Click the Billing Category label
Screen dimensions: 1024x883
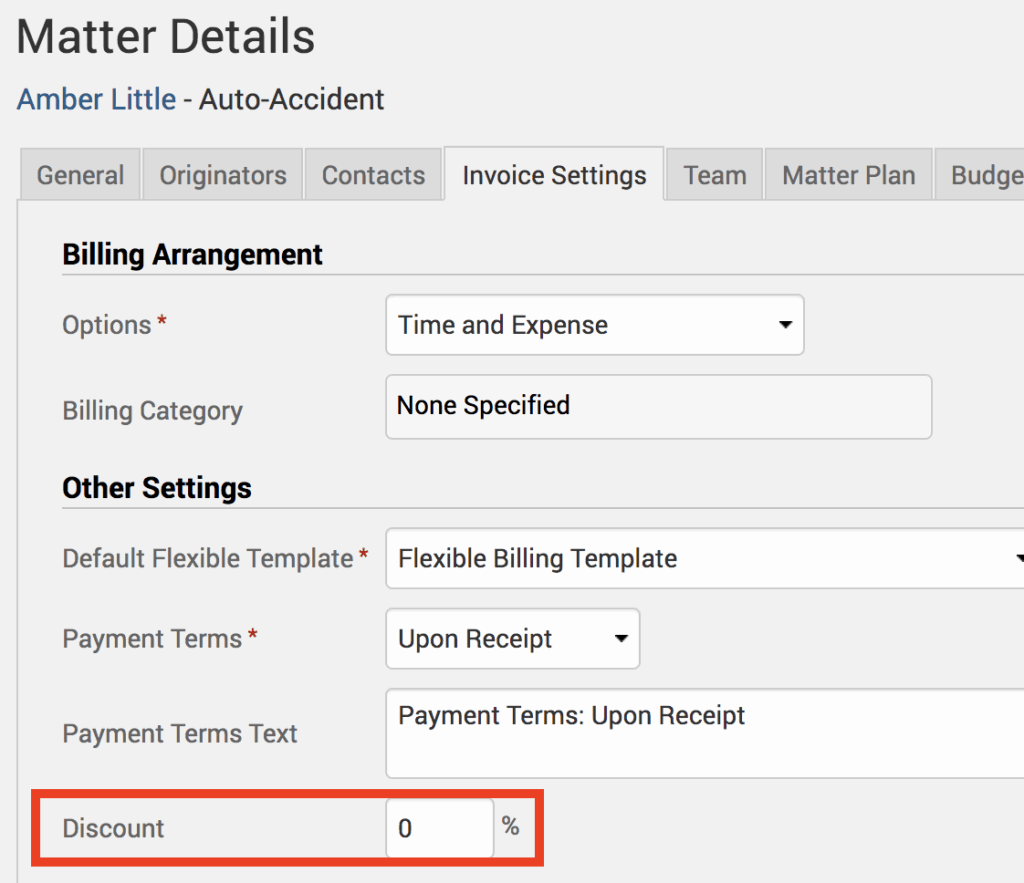[152, 411]
